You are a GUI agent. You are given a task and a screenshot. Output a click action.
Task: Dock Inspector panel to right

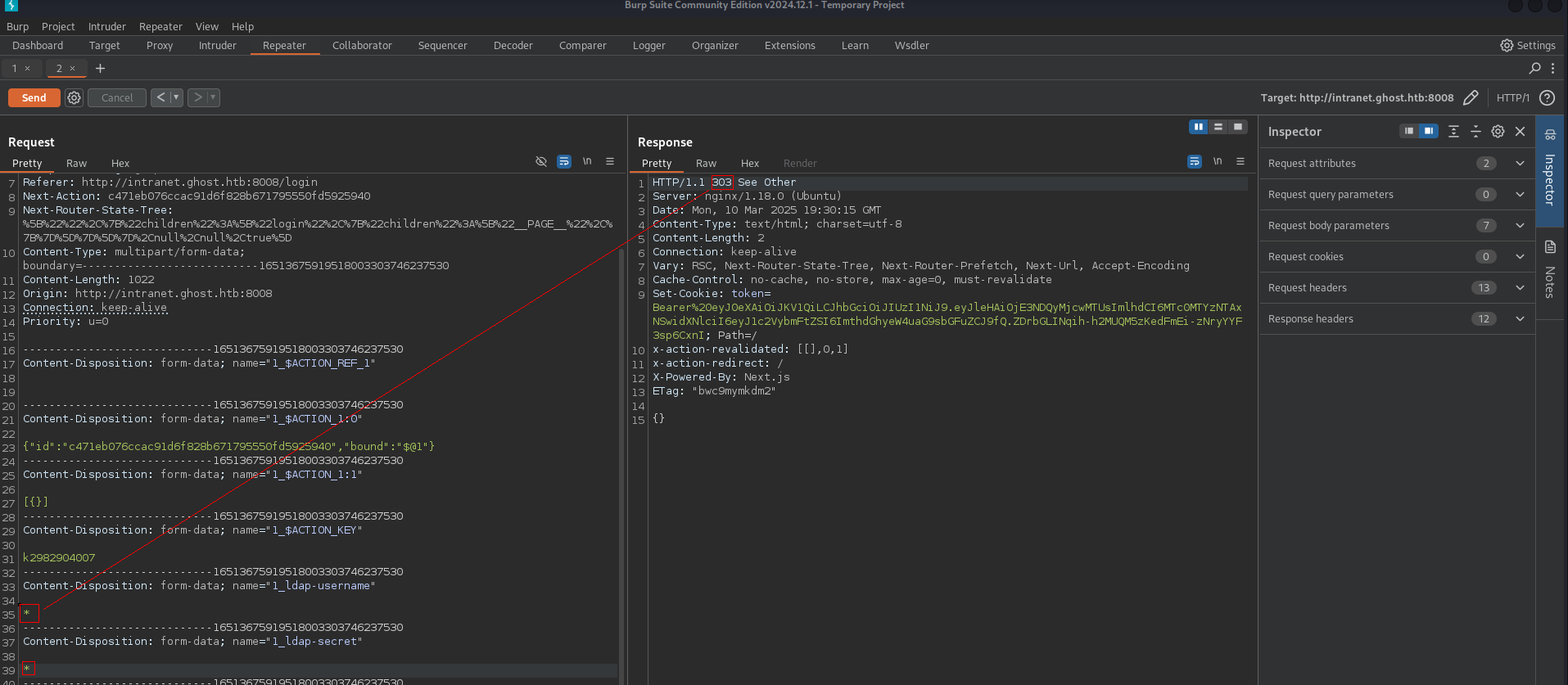[x=1428, y=131]
